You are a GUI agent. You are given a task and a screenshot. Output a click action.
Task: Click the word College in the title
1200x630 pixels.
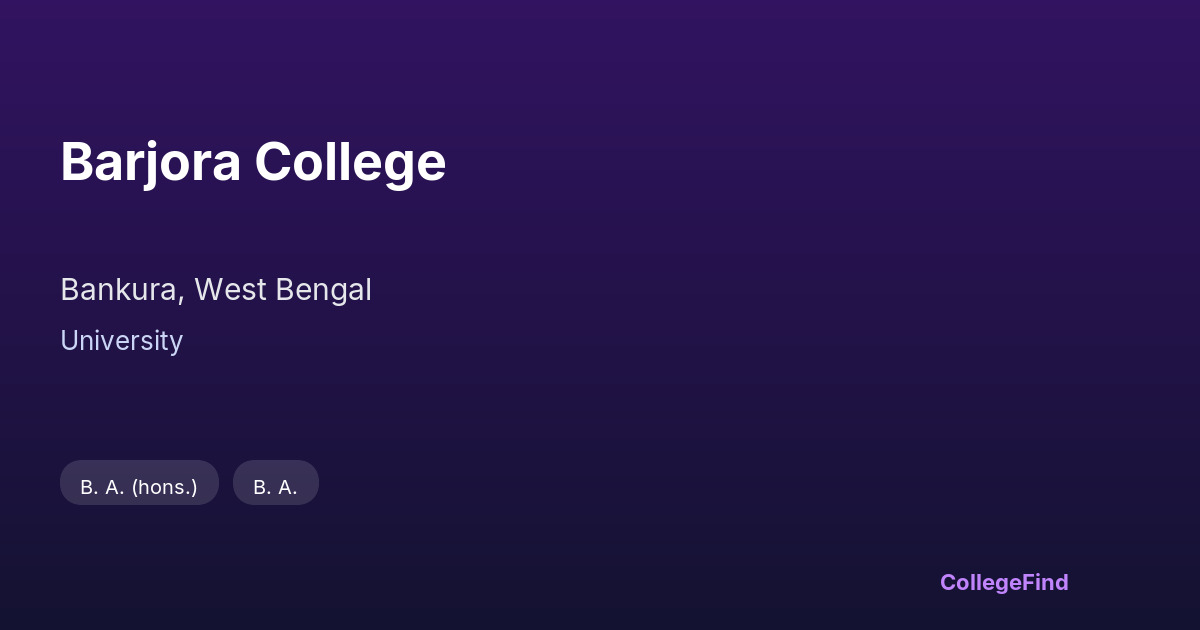pos(350,162)
